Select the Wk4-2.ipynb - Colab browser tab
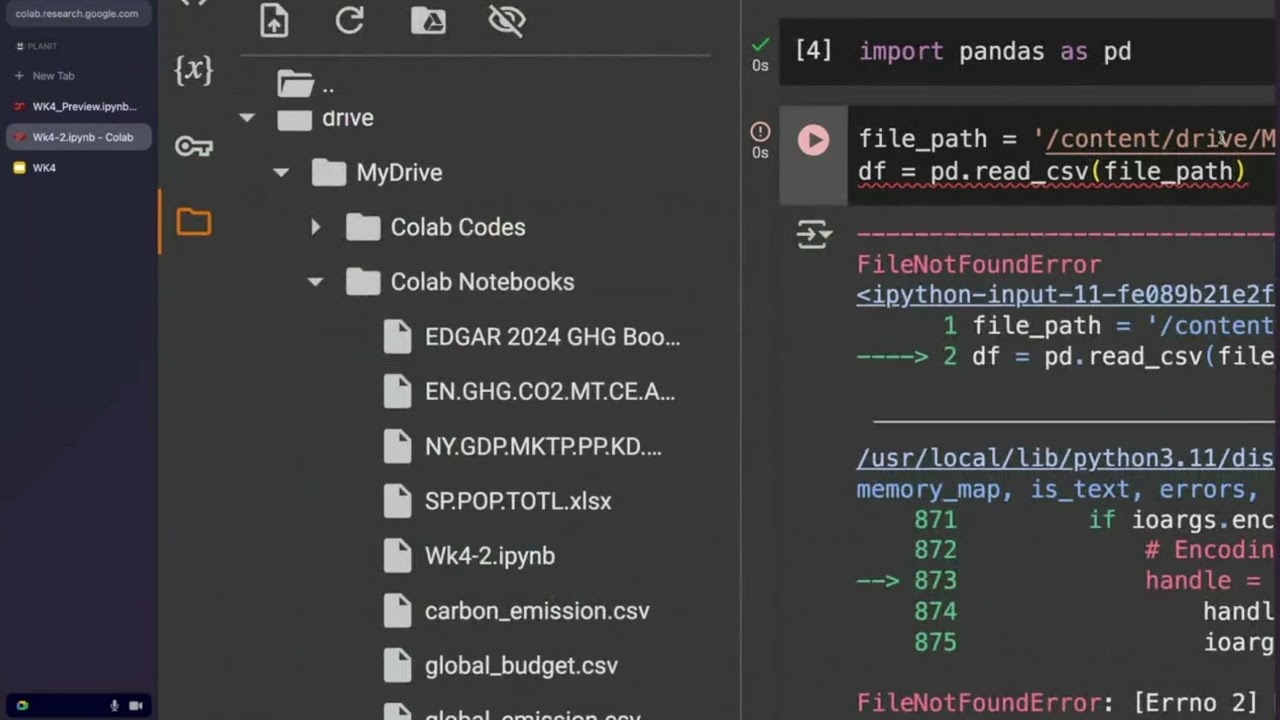 78,137
